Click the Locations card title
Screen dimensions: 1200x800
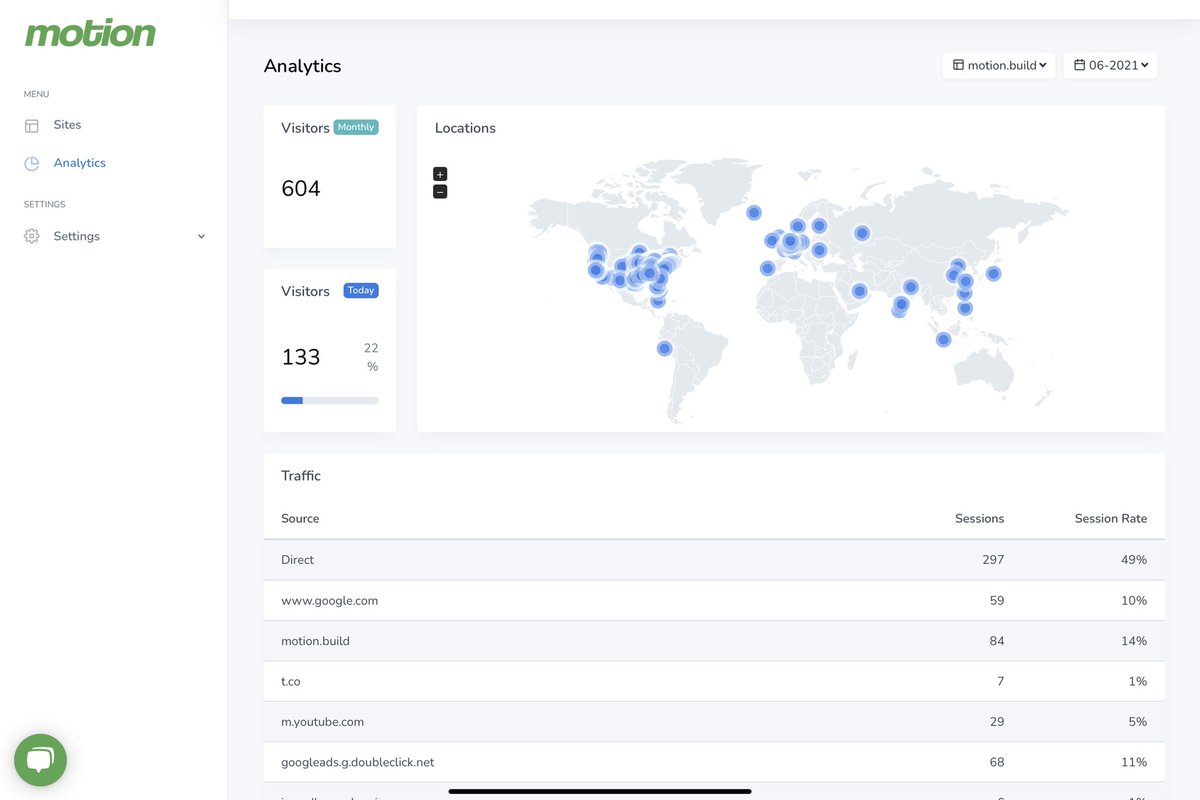(x=465, y=128)
